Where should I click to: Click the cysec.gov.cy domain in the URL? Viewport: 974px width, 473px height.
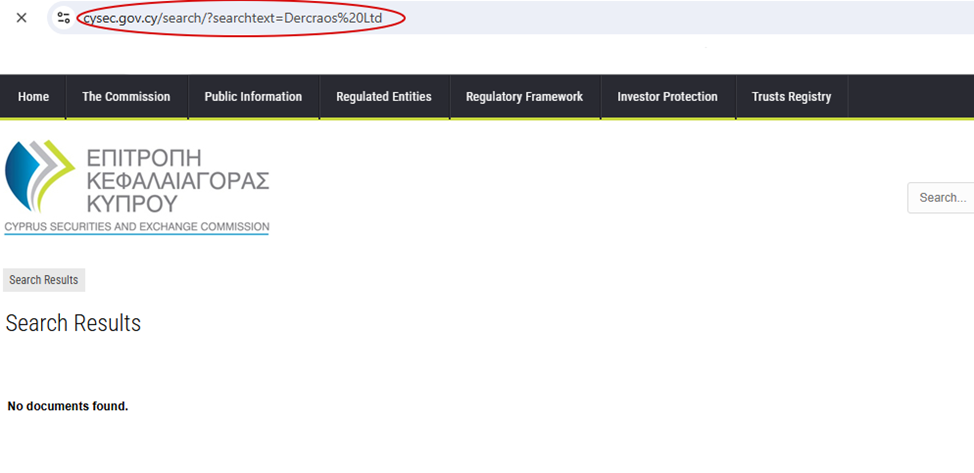(x=121, y=18)
